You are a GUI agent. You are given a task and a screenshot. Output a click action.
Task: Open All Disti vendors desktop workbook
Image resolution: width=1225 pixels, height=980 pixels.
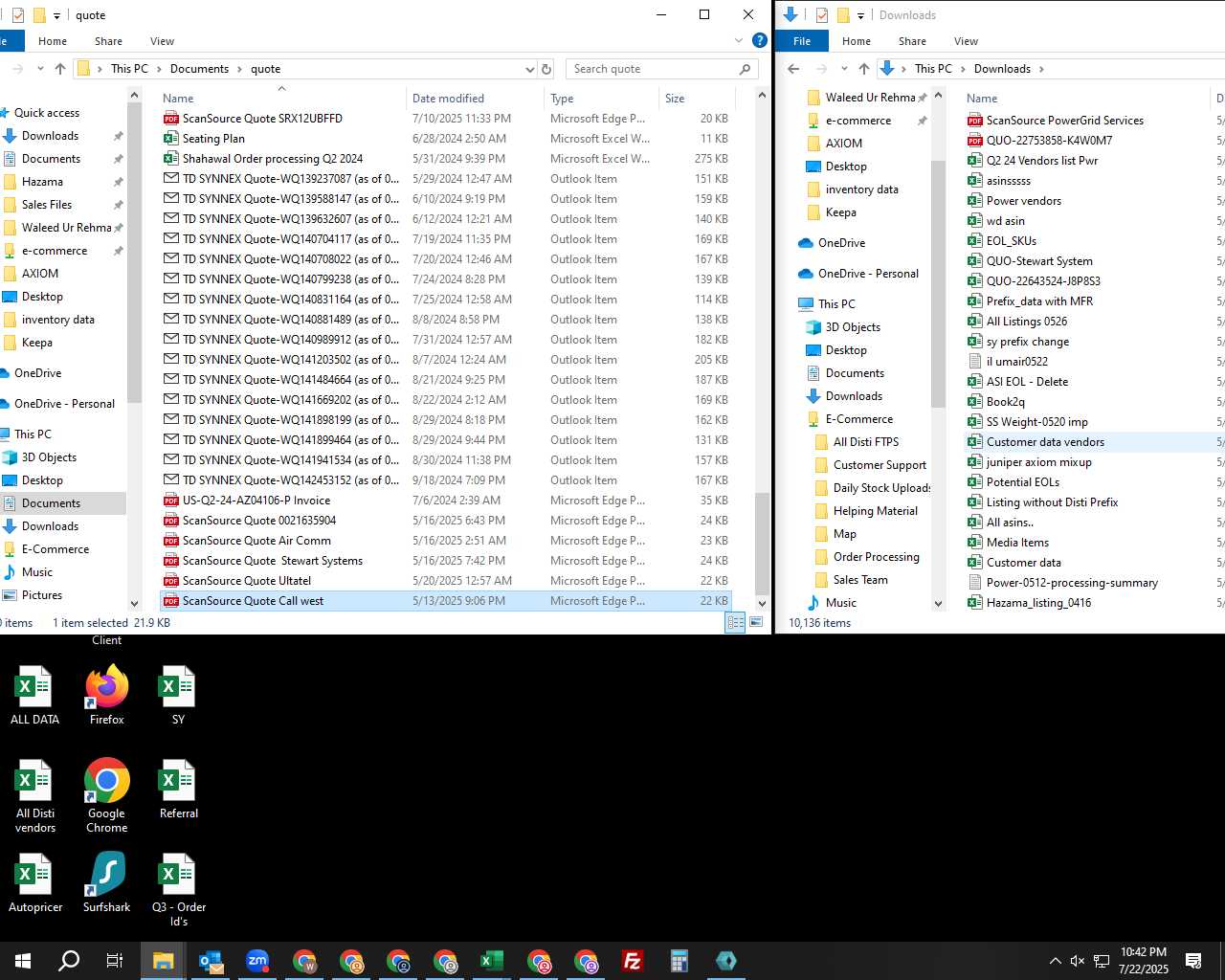click(34, 796)
